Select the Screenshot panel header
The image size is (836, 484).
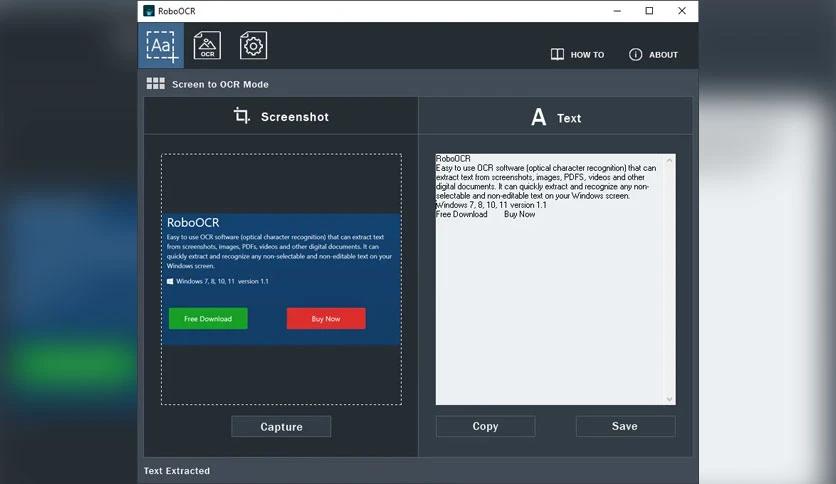[281, 116]
